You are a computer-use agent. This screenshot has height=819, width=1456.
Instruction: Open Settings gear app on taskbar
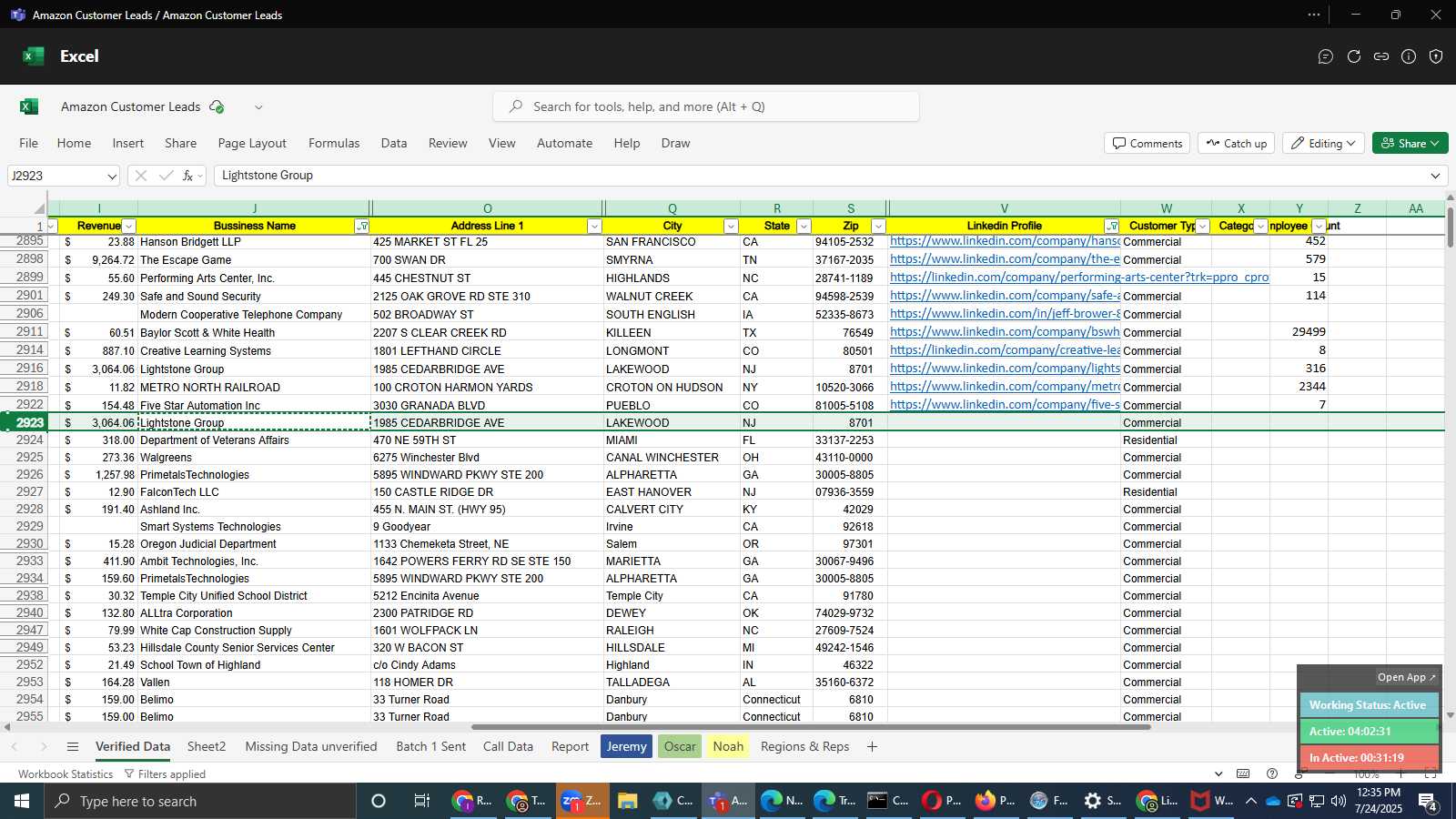coord(1102,801)
